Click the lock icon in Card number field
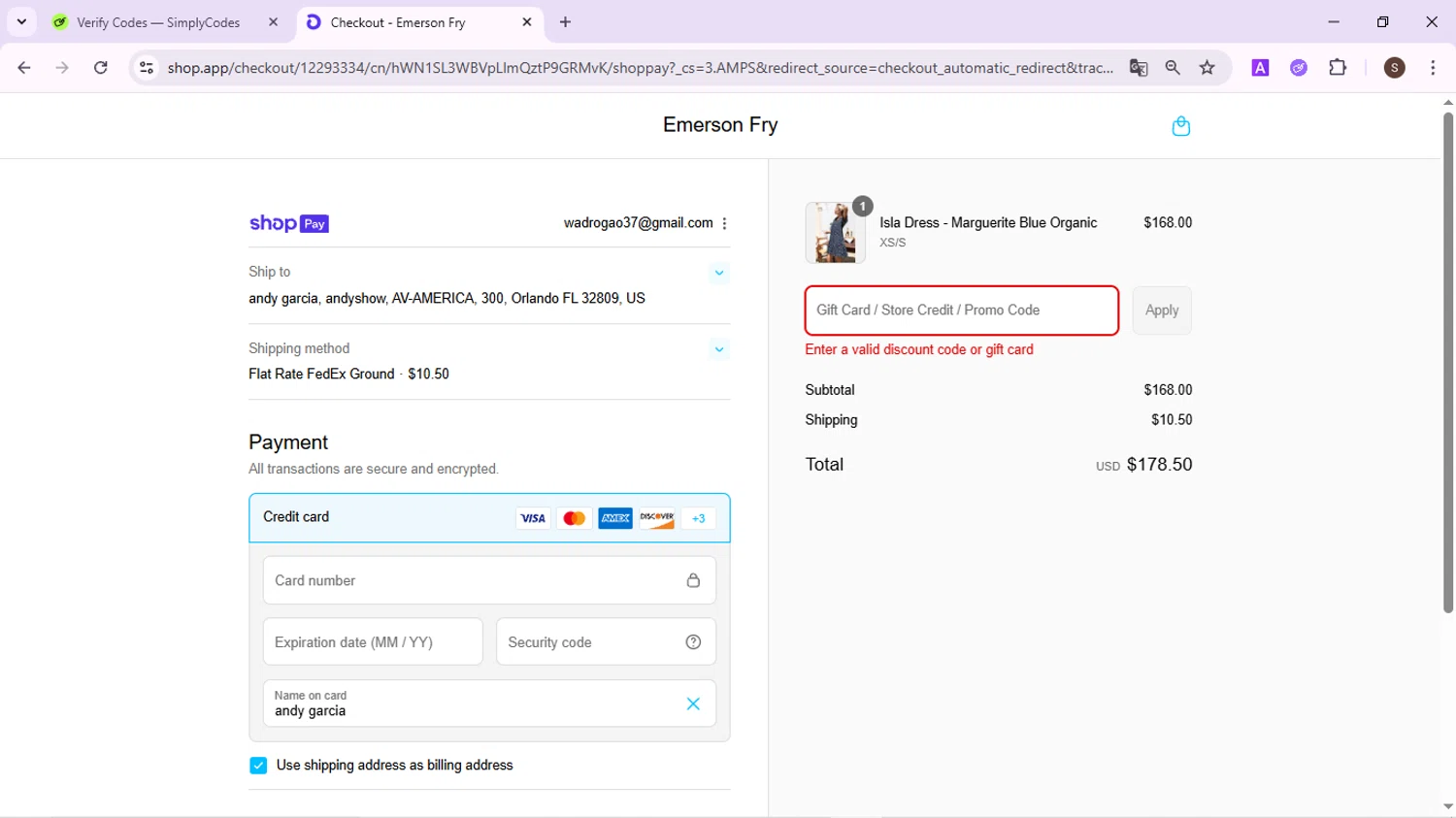Screen dimensions: 1456x818 coord(693,580)
